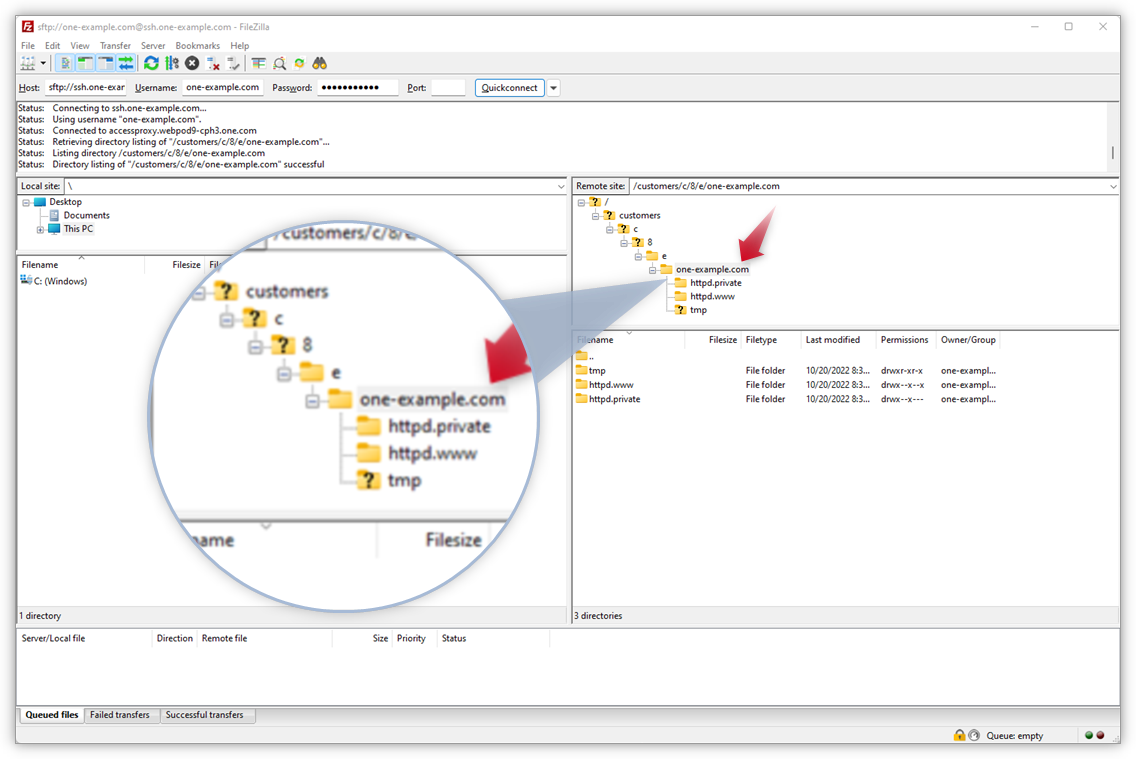Click the binoculars file search icon

coord(320,63)
